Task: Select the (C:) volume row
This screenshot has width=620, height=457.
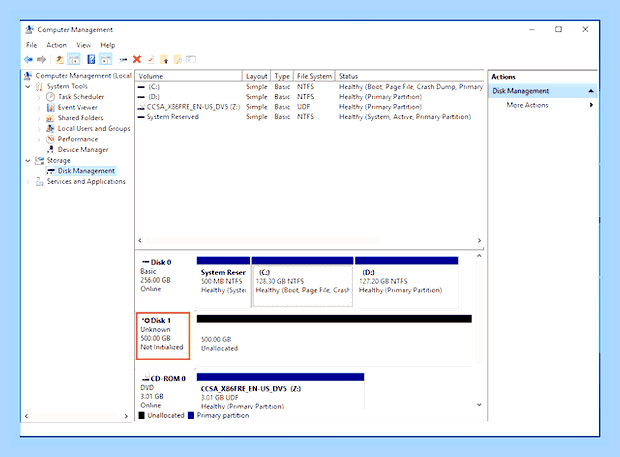Action: tap(310, 87)
